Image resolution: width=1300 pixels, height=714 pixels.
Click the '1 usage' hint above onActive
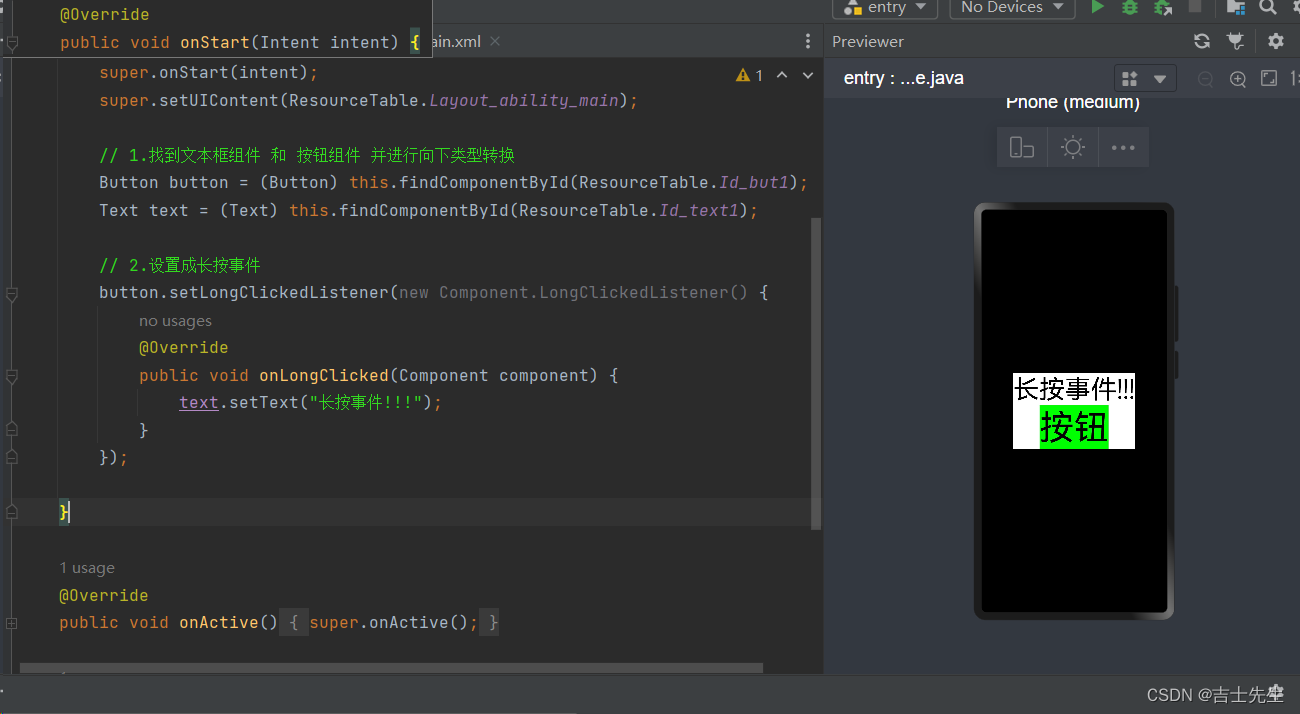pyautogui.click(x=87, y=568)
